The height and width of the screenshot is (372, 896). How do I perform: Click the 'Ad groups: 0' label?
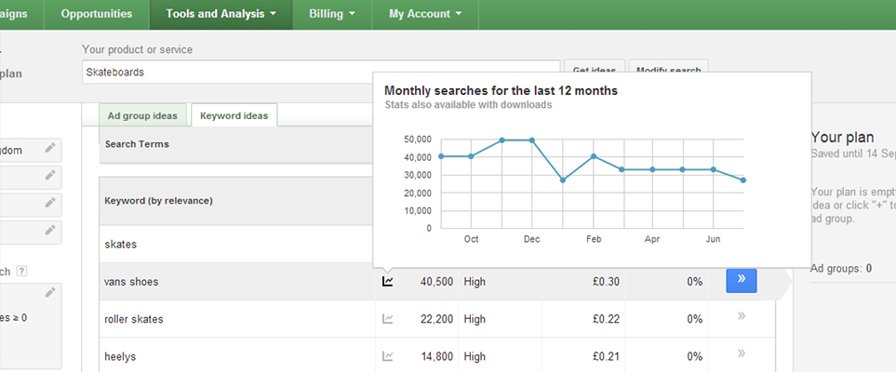[x=841, y=269]
